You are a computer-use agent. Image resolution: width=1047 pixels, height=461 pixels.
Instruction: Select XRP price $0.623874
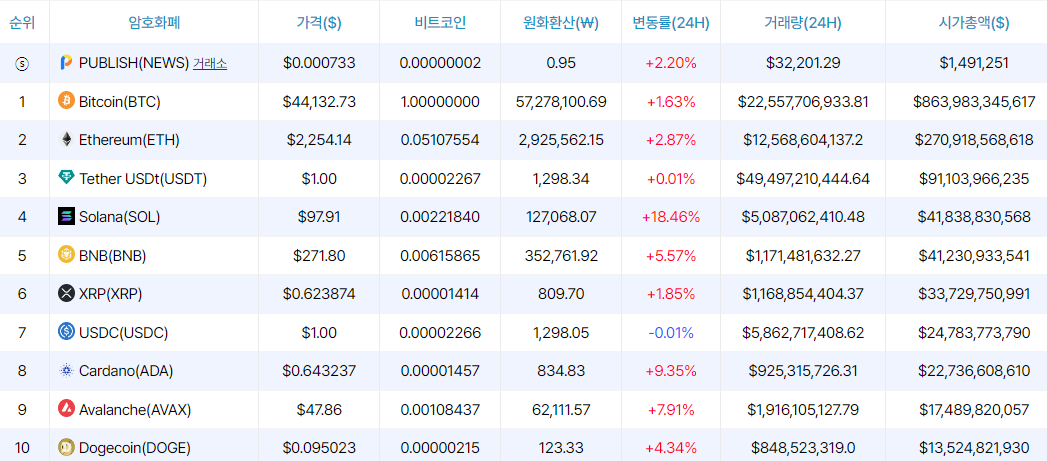click(x=319, y=294)
